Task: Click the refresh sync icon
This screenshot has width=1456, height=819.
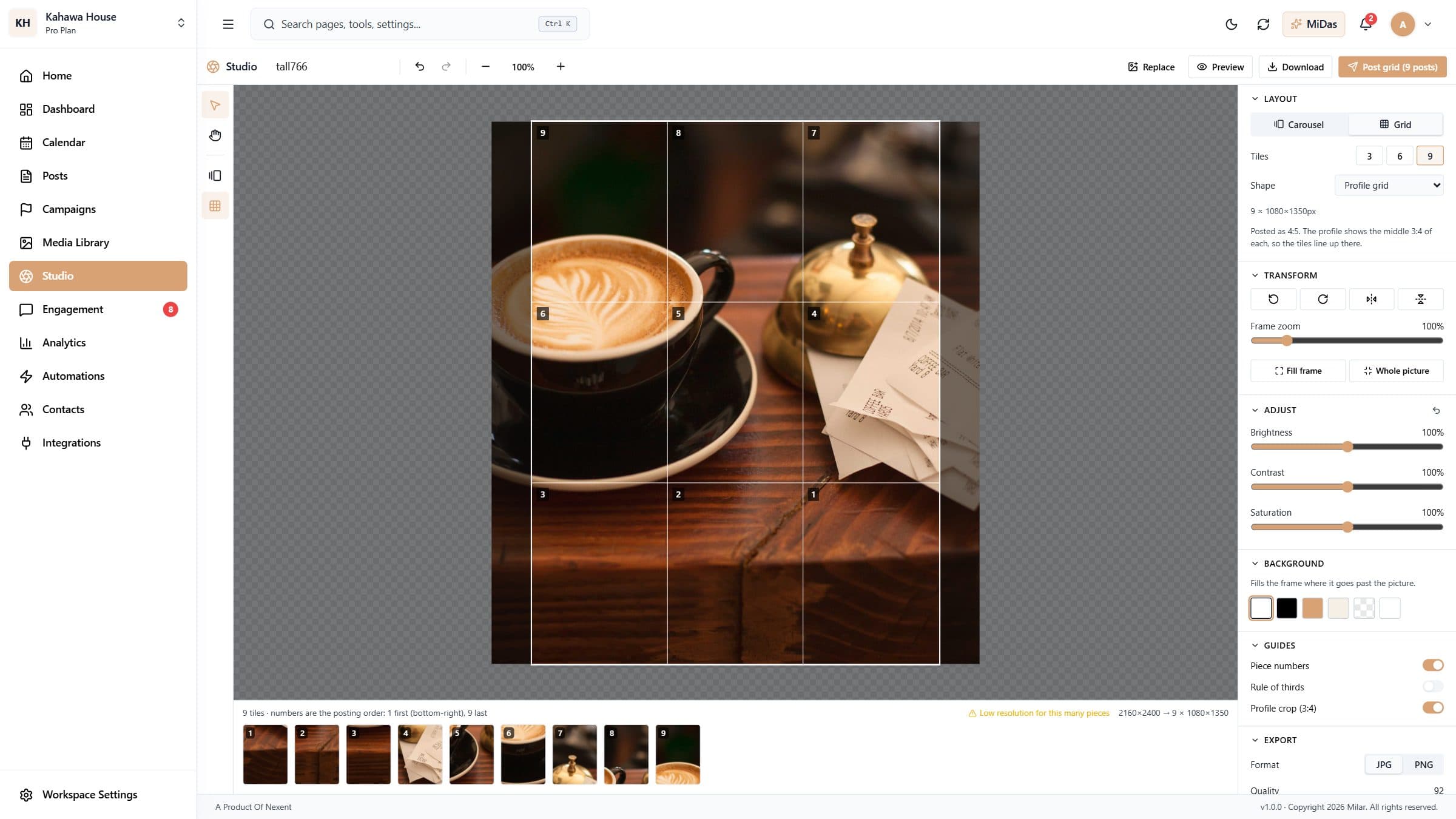Action: coord(1263,24)
